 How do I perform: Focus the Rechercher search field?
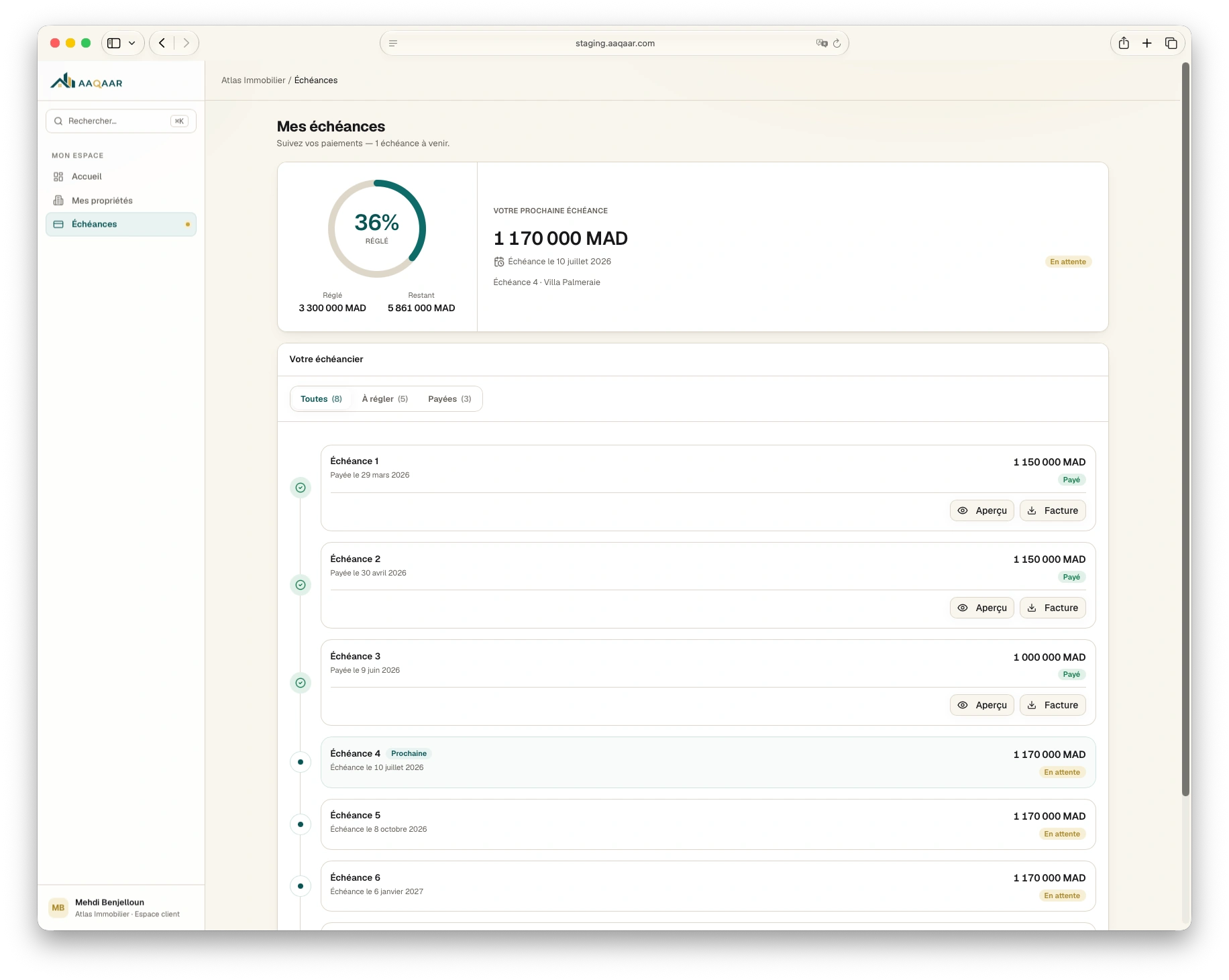click(x=121, y=121)
